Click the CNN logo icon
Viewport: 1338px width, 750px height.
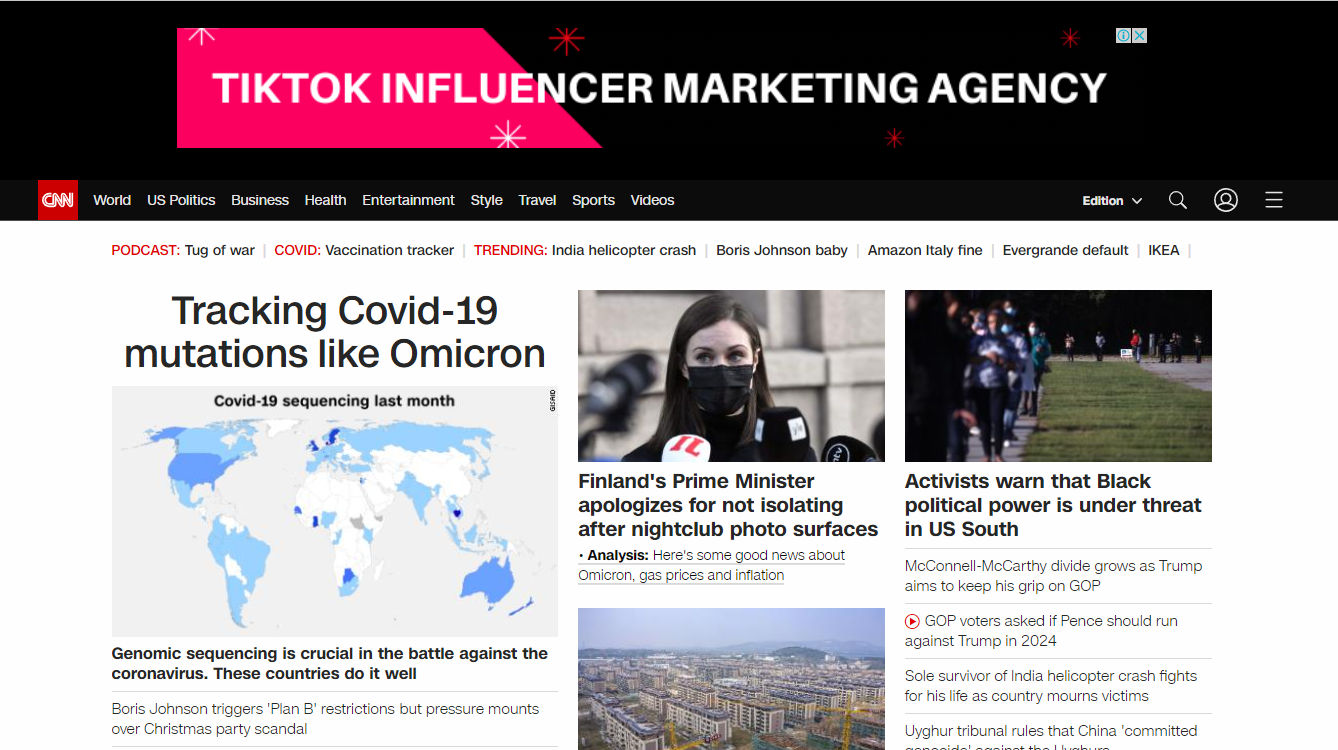pos(58,200)
